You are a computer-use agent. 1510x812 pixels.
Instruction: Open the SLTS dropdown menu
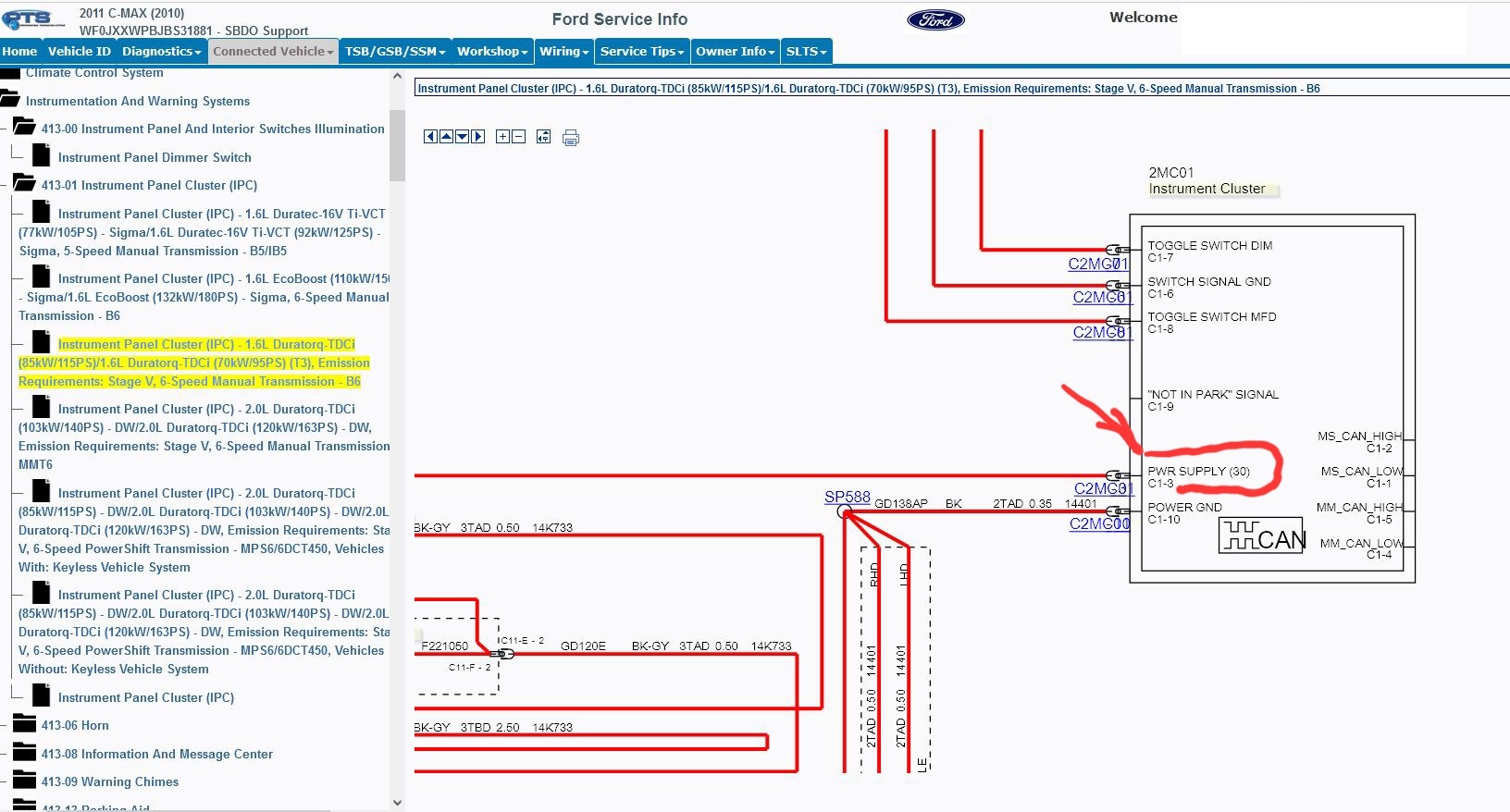pos(806,52)
